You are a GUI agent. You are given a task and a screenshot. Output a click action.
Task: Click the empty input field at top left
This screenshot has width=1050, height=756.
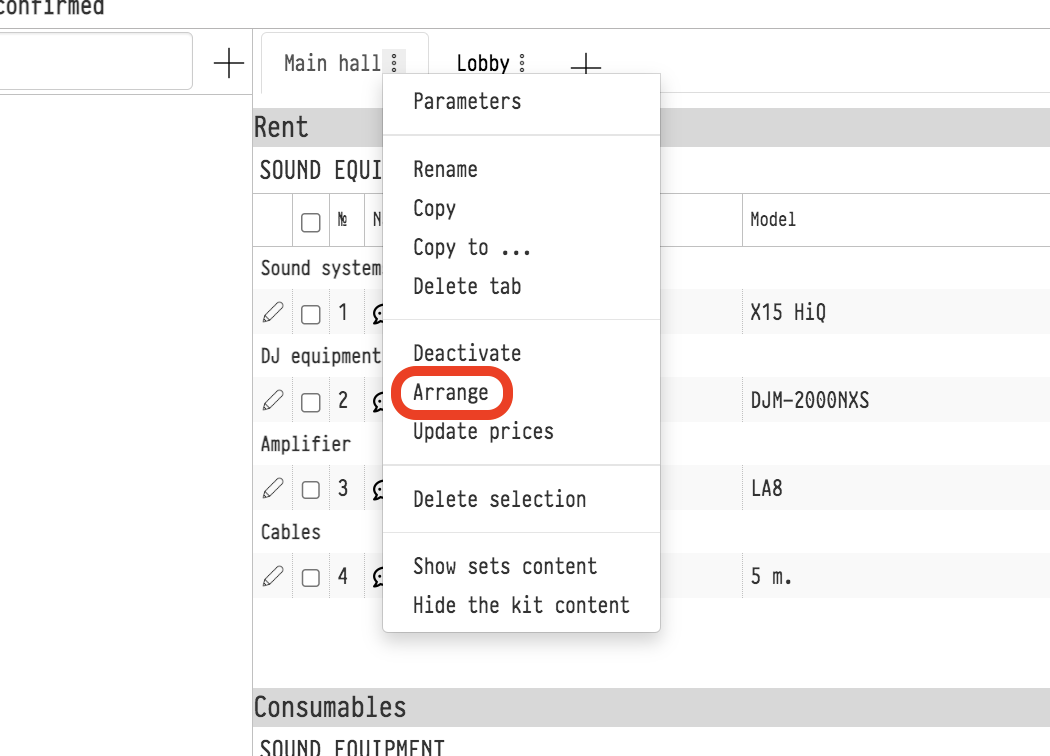[x=95, y=62]
